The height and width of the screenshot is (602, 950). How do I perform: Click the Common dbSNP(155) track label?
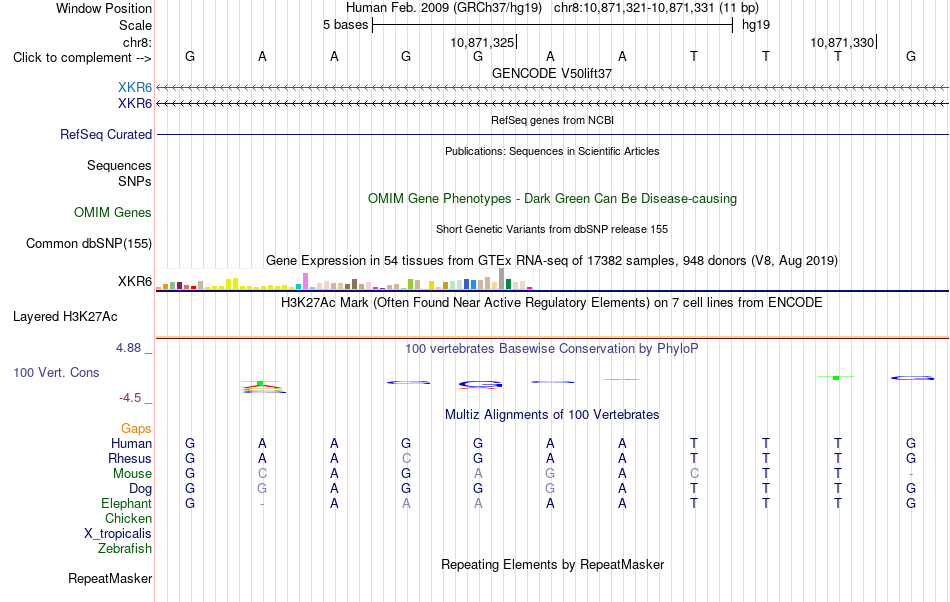88,243
